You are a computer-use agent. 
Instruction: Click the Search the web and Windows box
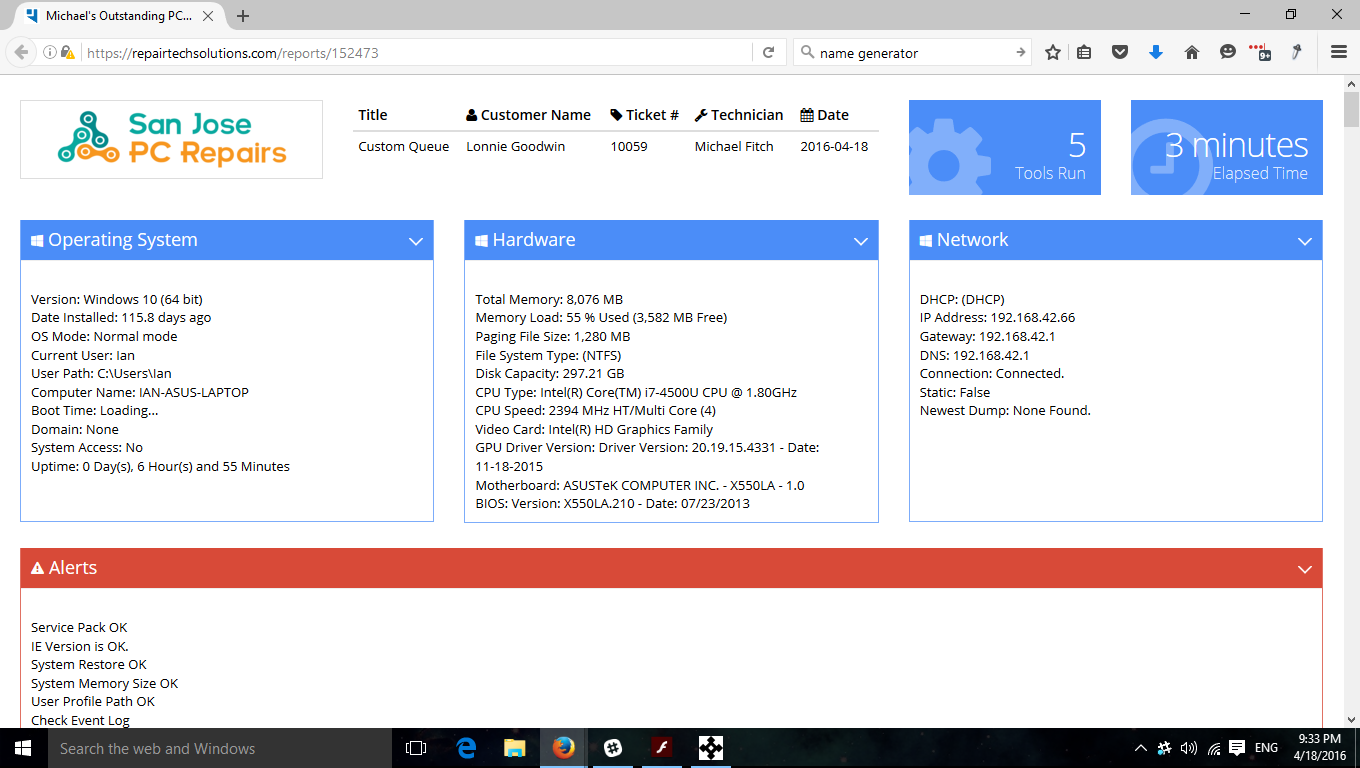tap(219, 748)
